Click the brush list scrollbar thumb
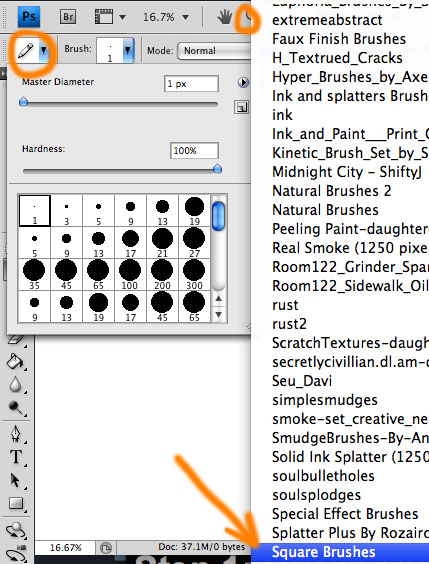This screenshot has width=429, height=564. pyautogui.click(x=218, y=216)
